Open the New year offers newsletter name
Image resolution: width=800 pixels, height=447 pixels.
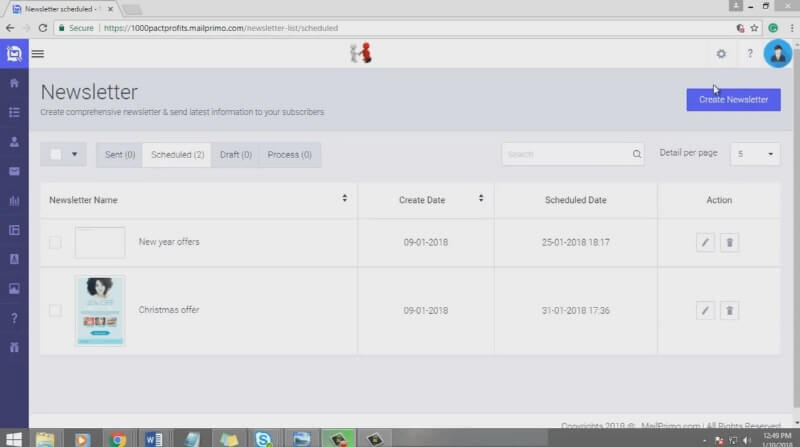(169, 242)
